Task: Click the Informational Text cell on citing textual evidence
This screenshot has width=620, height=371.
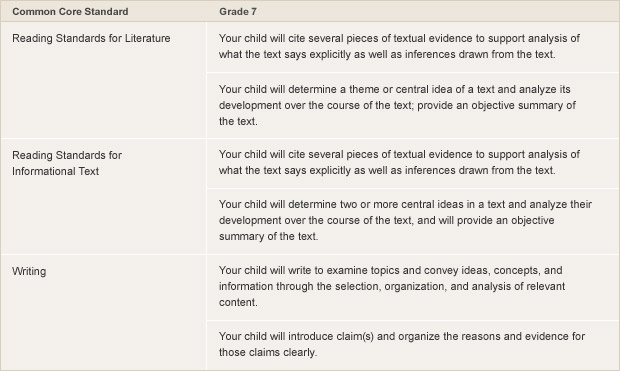Action: click(412, 163)
